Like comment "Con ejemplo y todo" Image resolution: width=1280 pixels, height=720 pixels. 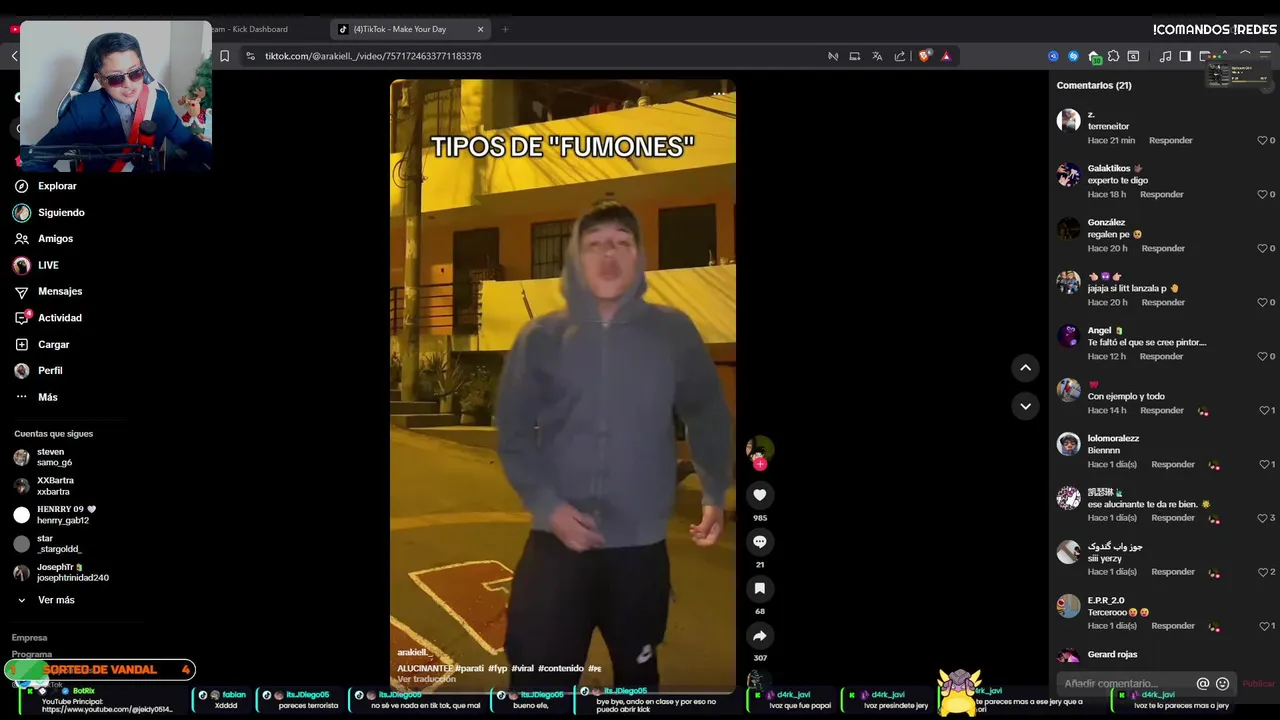1262,411
